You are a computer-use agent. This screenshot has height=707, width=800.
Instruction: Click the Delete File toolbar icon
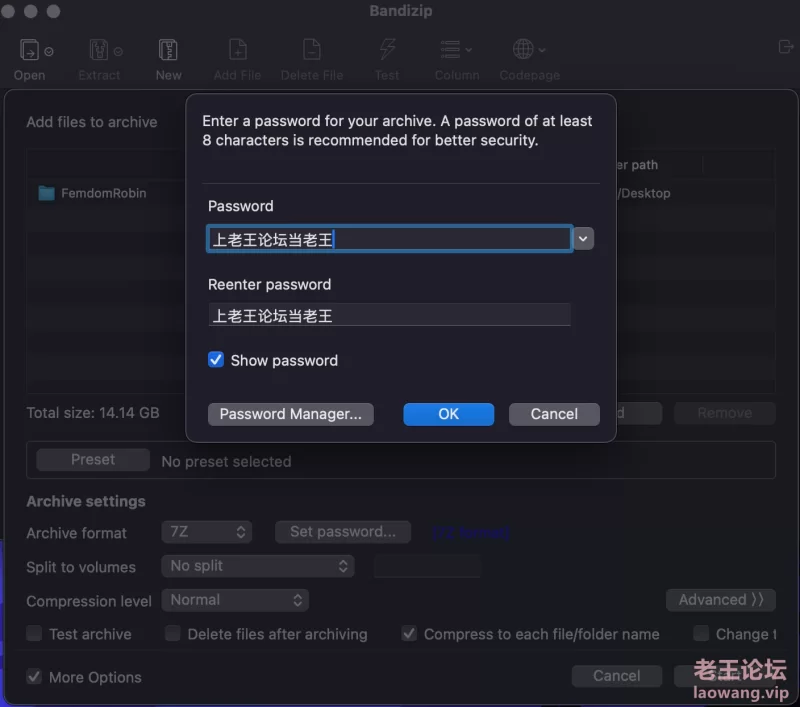(x=312, y=50)
